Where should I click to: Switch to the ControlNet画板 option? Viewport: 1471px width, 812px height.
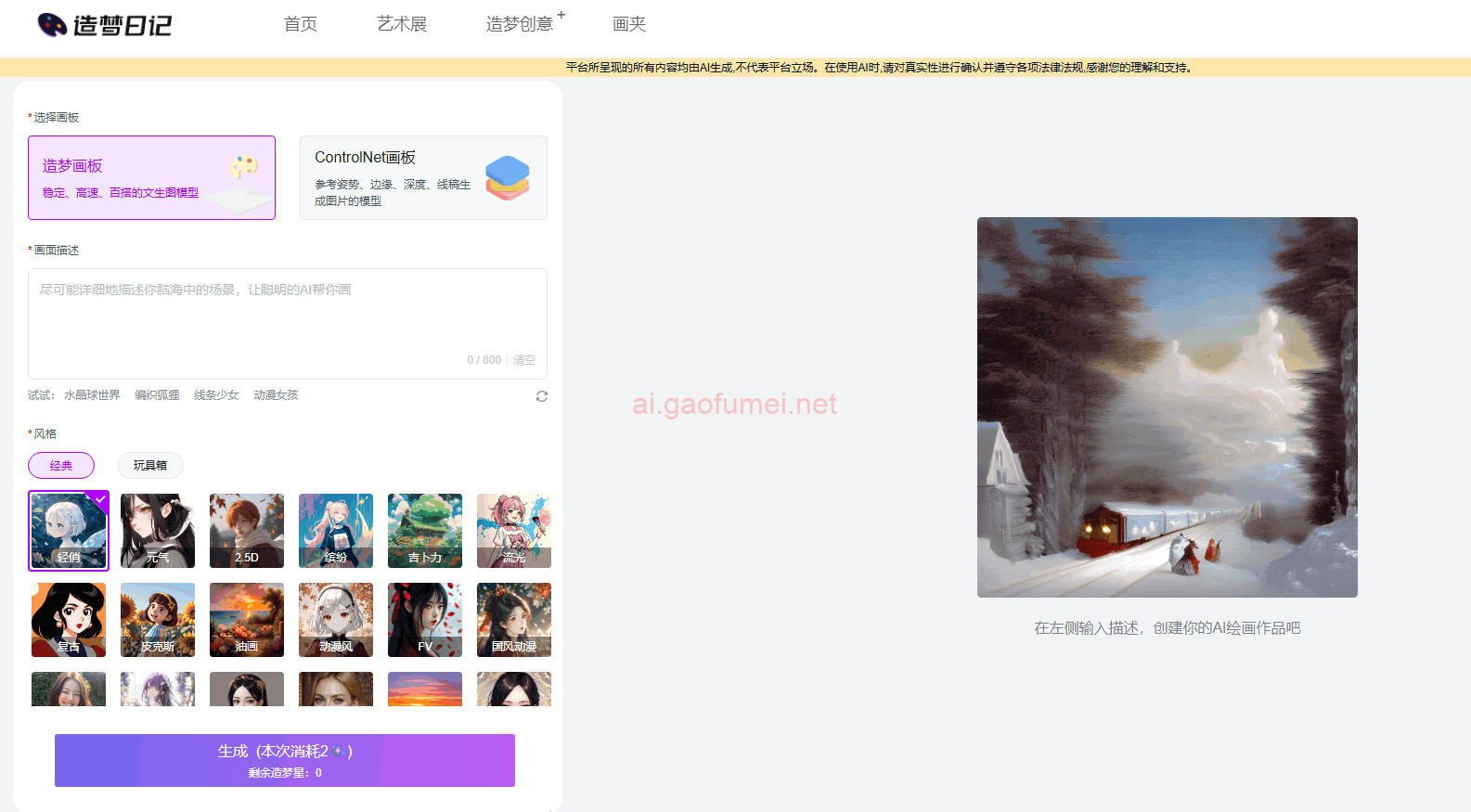coord(423,178)
